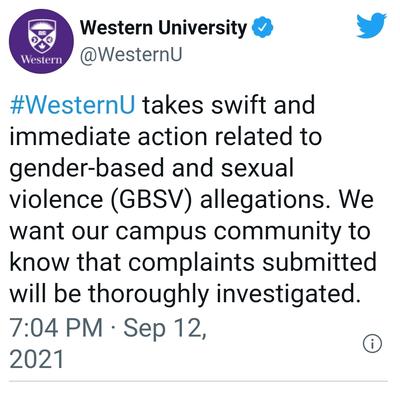This screenshot has width=400, height=396.
Task: Click the "Western" wordmark inside the avatar
Action: tap(41, 60)
